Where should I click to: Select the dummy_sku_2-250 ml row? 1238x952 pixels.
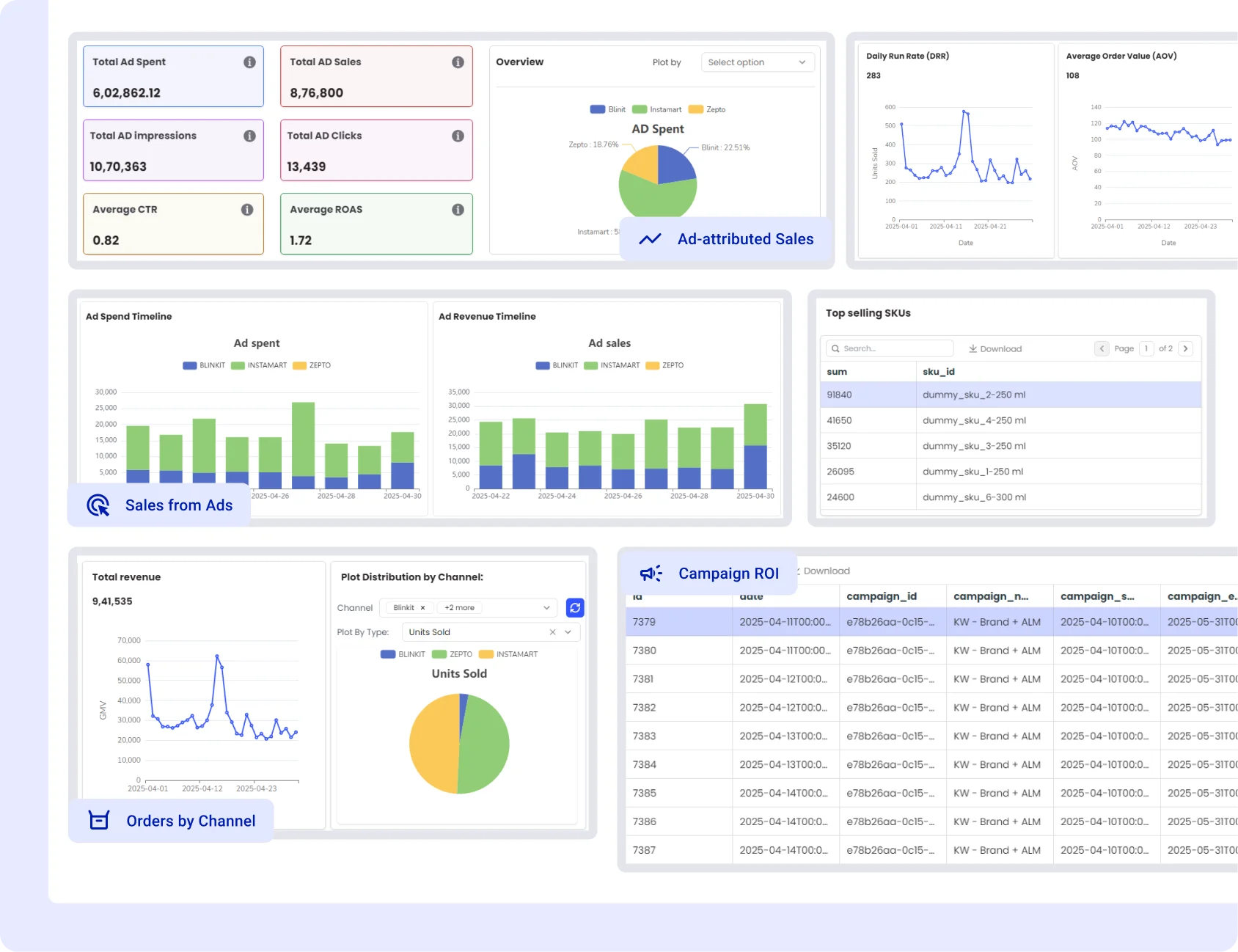pyautogui.click(x=1011, y=395)
